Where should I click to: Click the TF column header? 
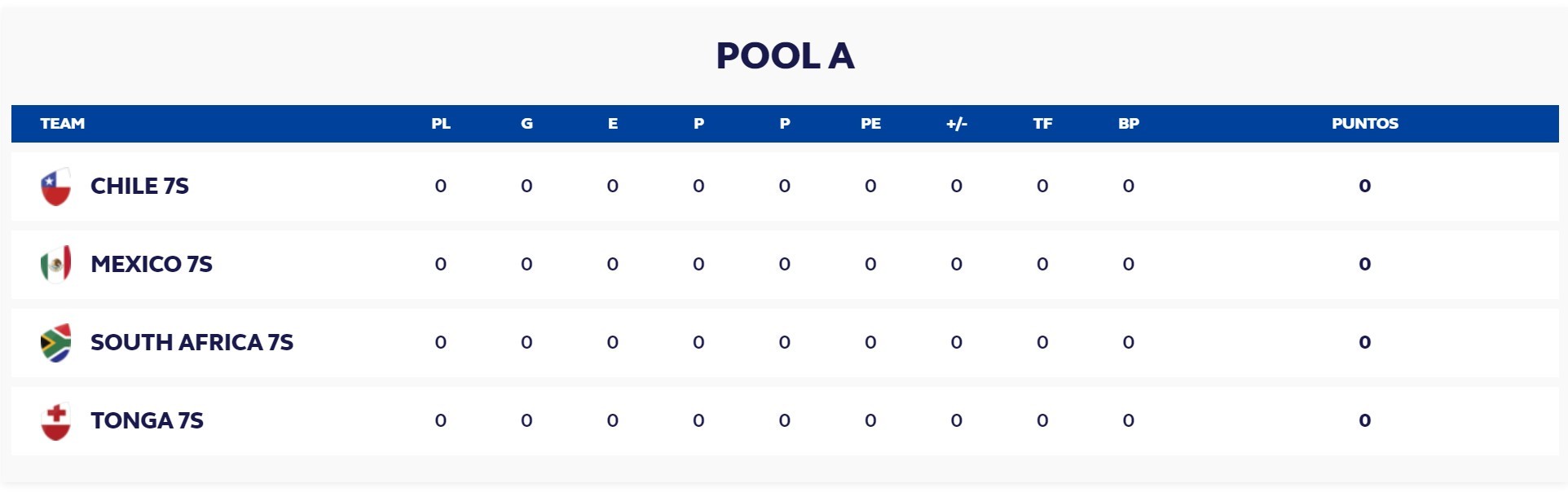click(1042, 124)
